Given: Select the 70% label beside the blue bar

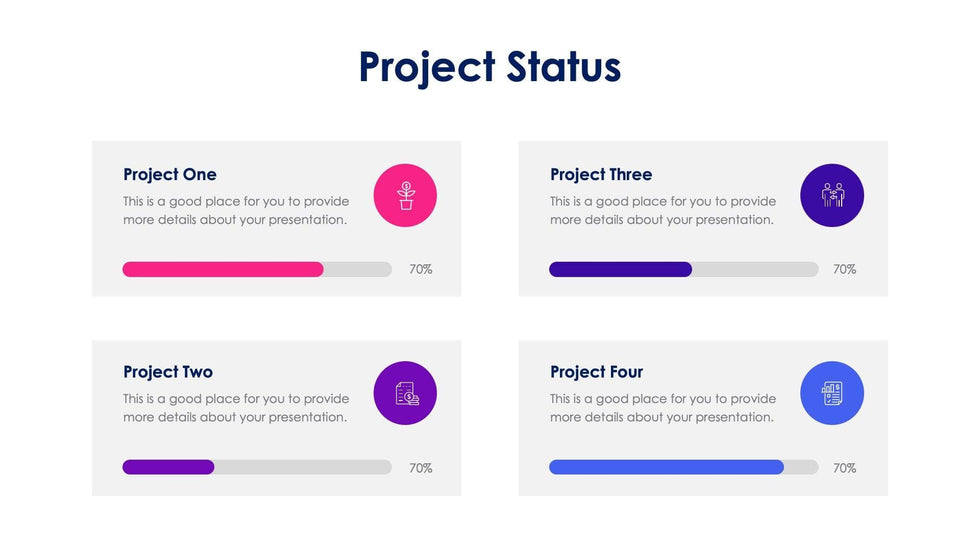Looking at the screenshot, I should point(845,468).
